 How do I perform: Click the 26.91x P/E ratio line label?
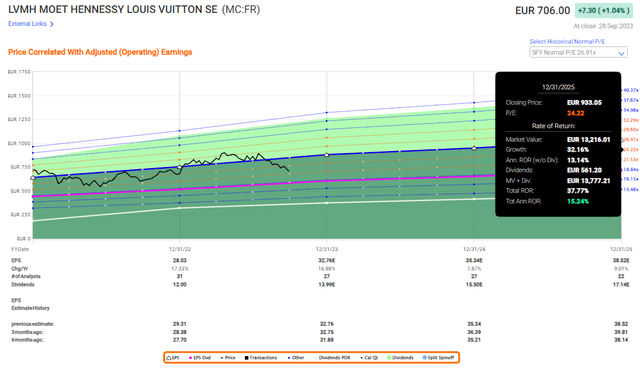631,140
